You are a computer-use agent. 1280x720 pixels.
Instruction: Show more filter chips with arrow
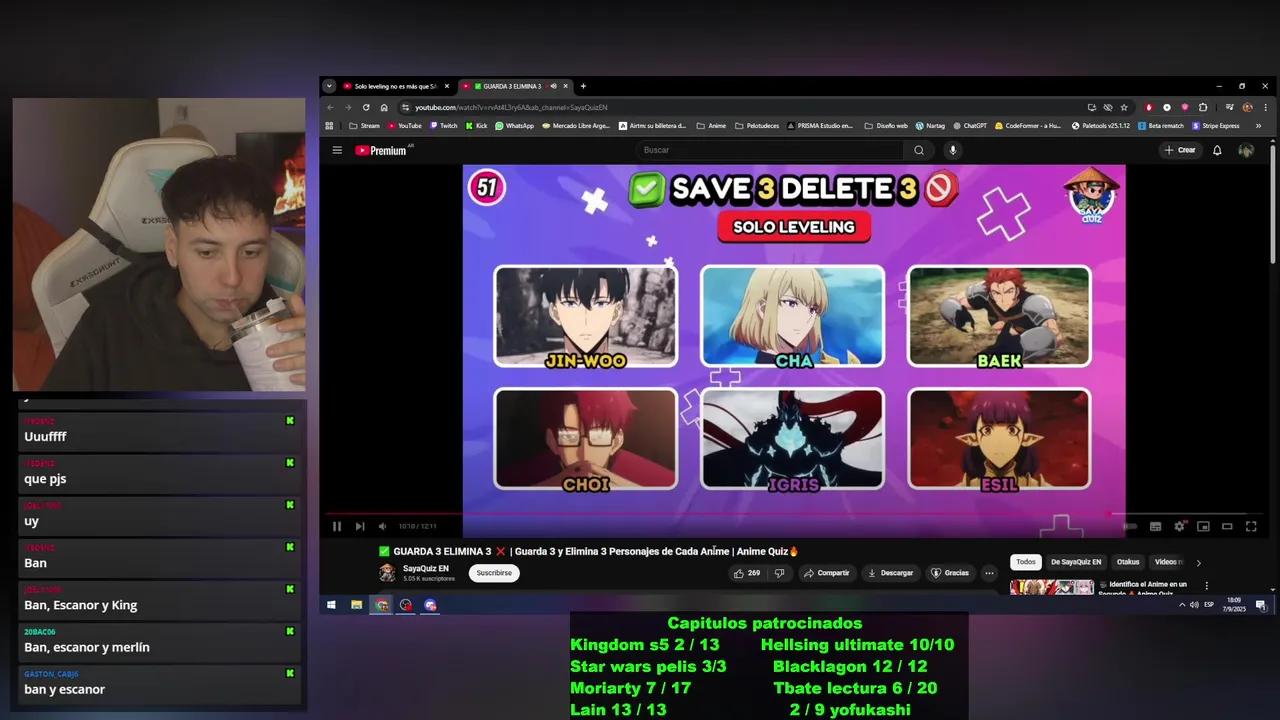point(1198,563)
